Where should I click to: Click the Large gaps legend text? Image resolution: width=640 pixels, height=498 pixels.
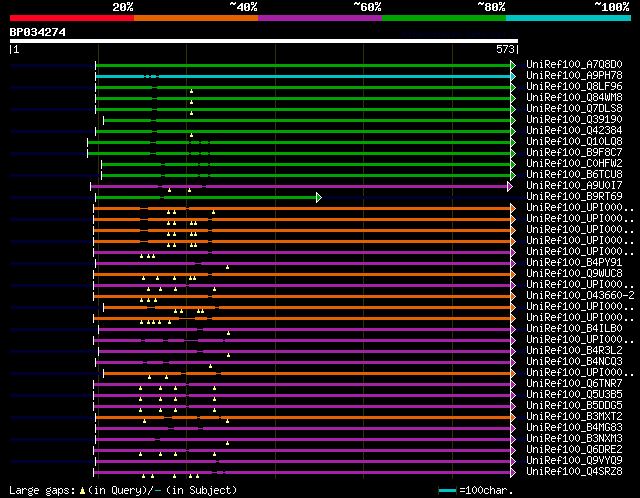[42, 490]
